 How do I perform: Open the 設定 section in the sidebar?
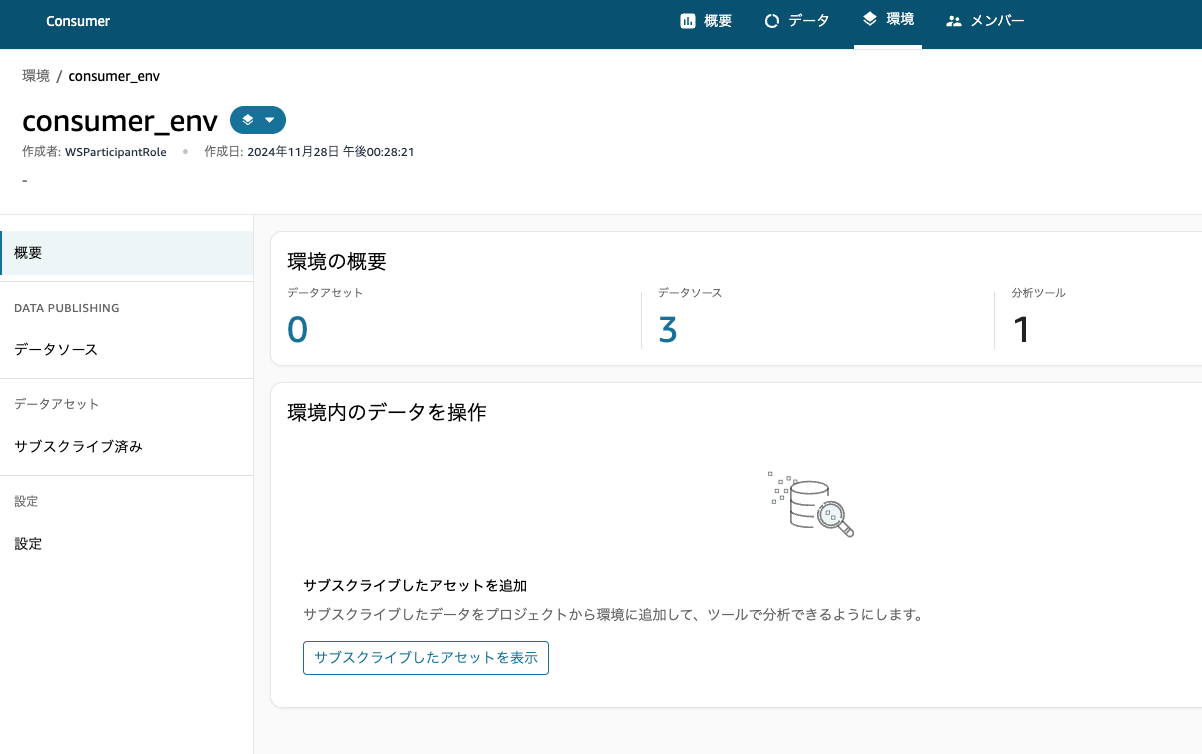(29, 543)
